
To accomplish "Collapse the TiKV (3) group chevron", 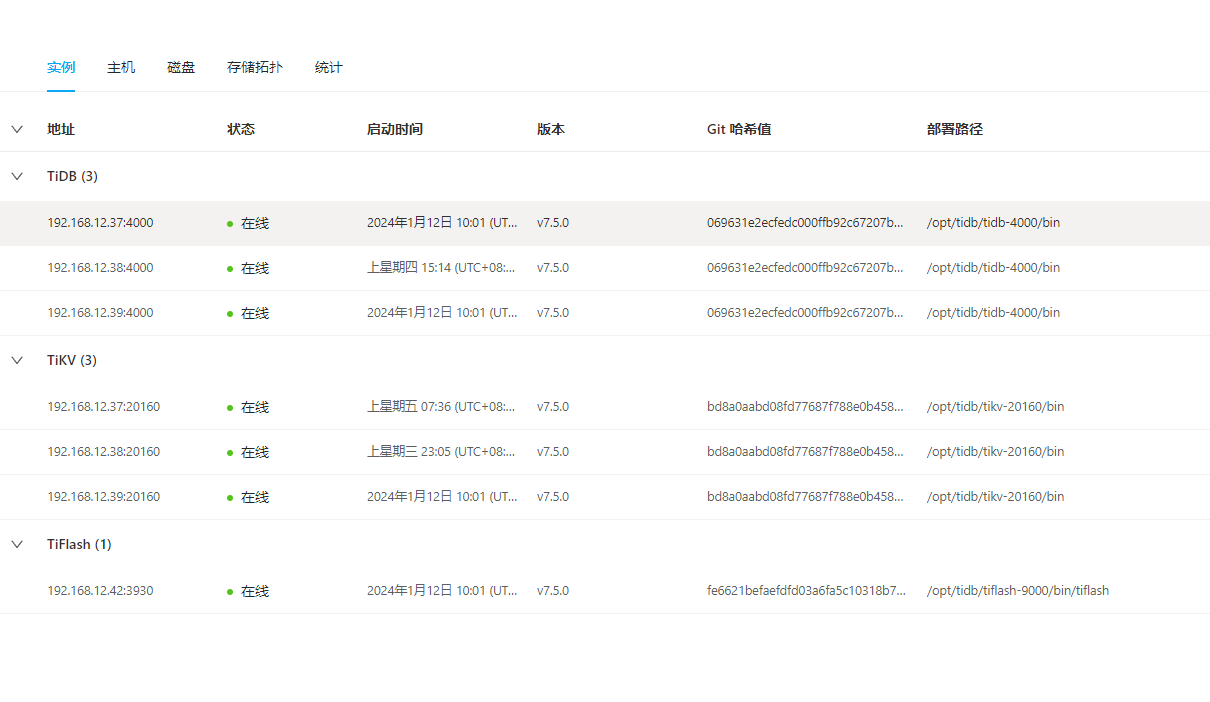I will (17, 360).
